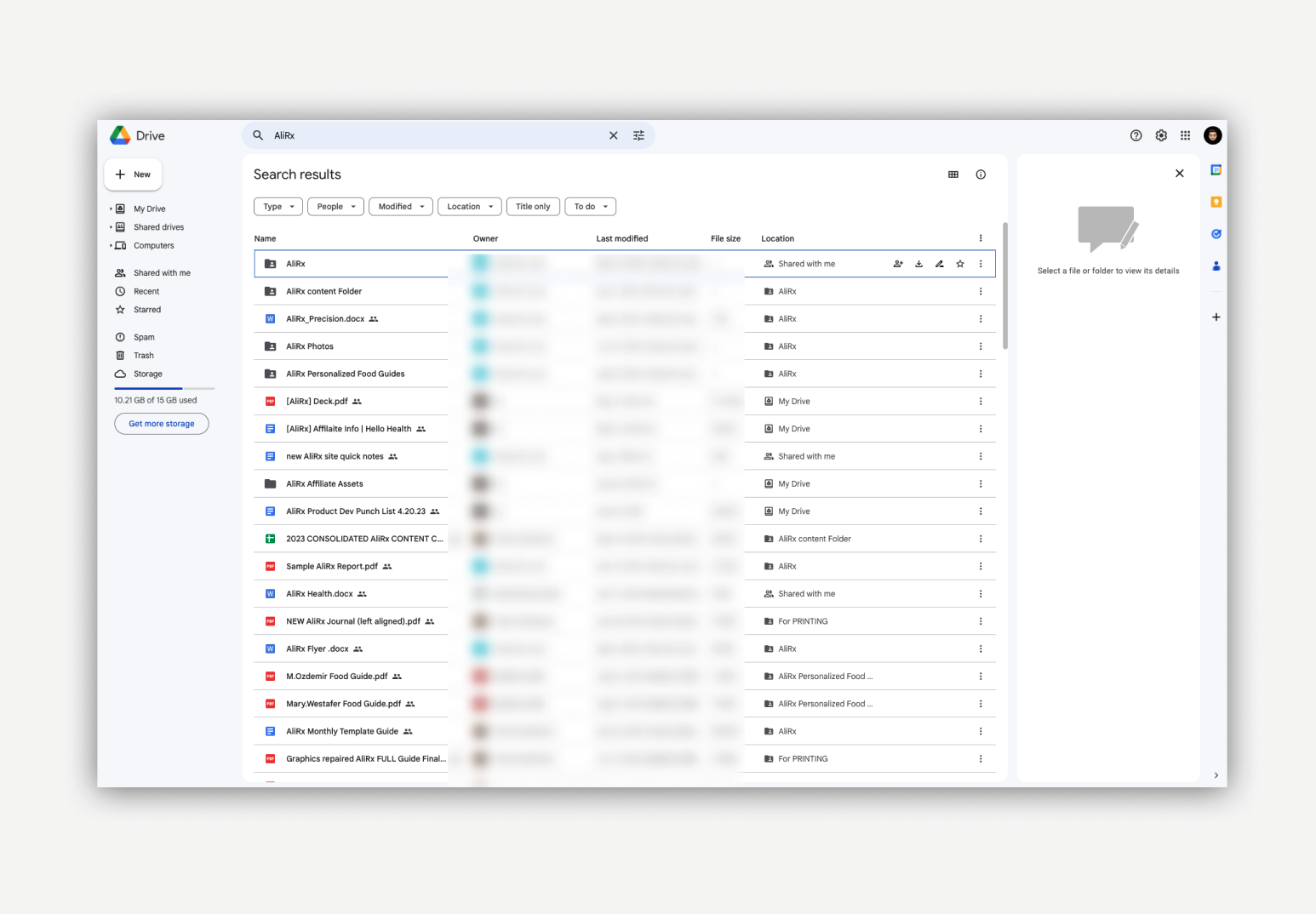Switch to grid layout view
The image size is (1316, 914).
coord(953,174)
